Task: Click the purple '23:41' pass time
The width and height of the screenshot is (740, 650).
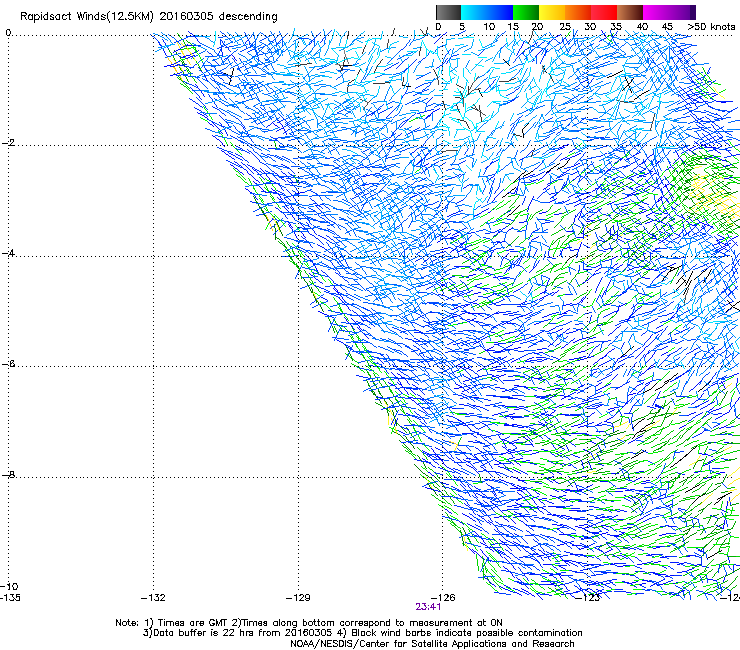Action: click(x=428, y=607)
